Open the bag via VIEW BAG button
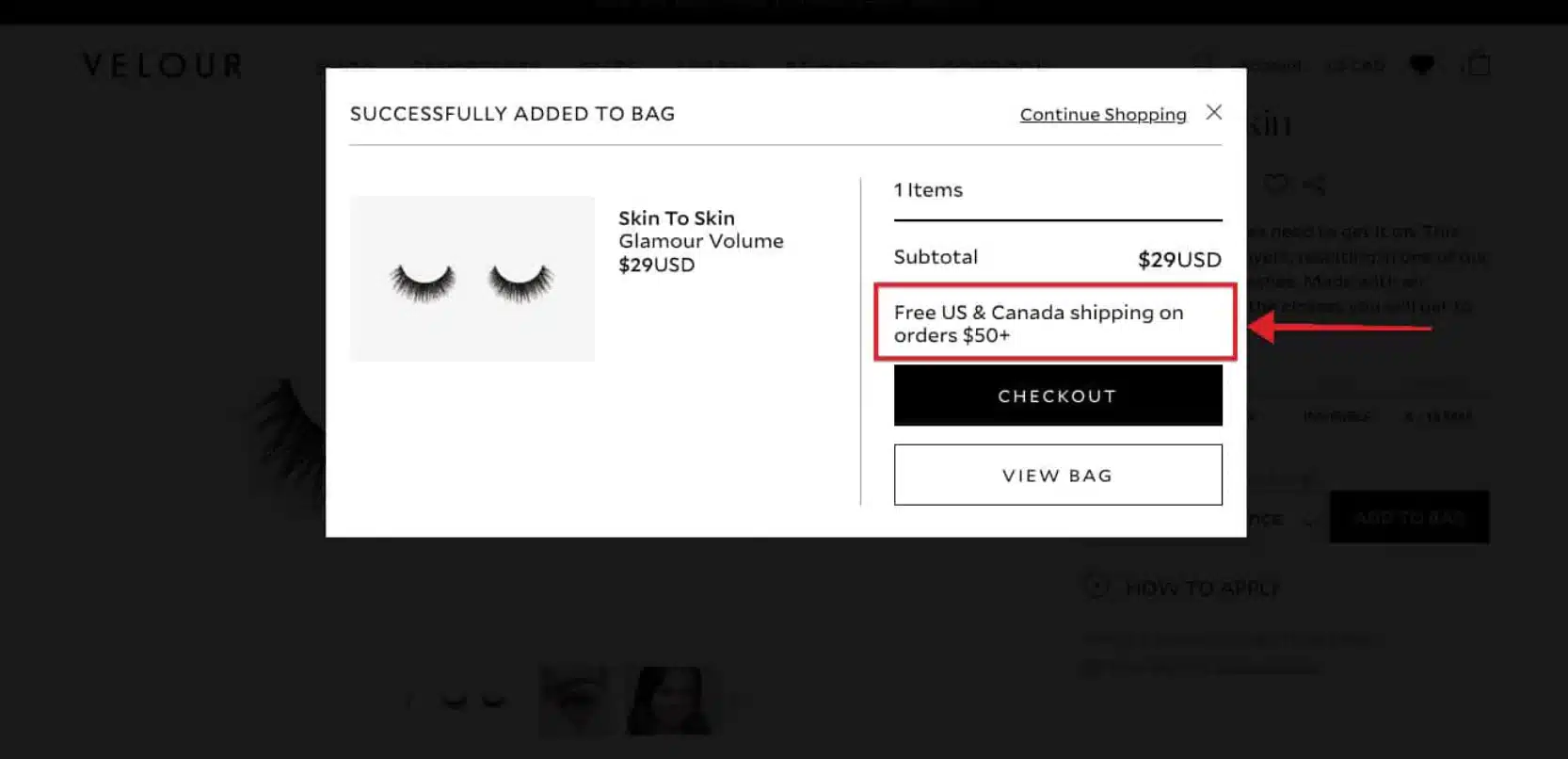Viewport: 1568px width, 759px height. tap(1058, 475)
